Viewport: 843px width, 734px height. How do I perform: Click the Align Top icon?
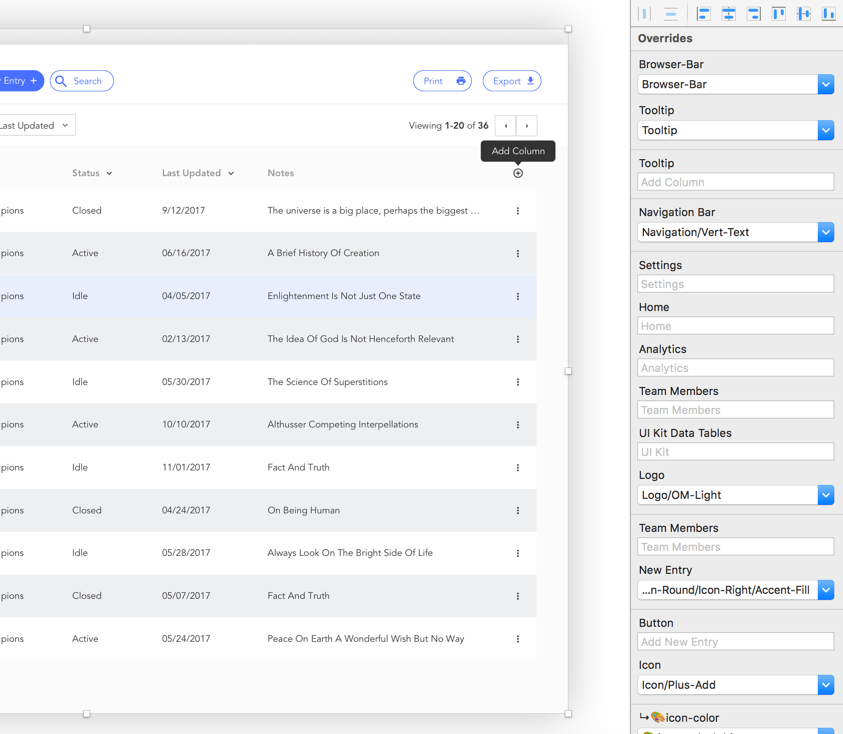[x=778, y=13]
